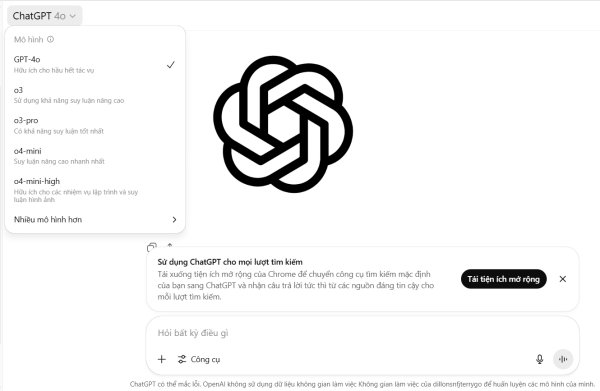600x391 pixels.
Task: Choose the o3 model option
Action: pyautogui.click(x=95, y=95)
